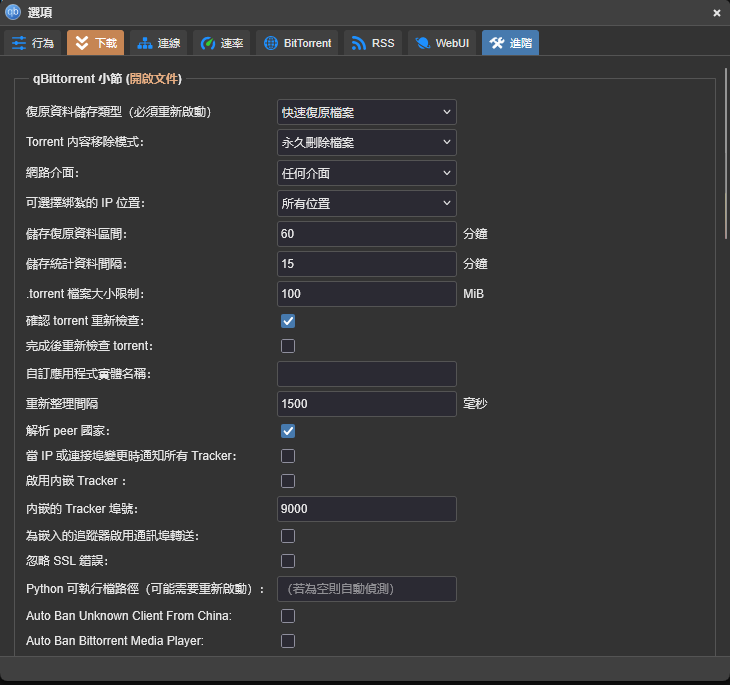730x685 pixels.
Task: Switch to the BitTorrent tab label
Action: tap(309, 43)
